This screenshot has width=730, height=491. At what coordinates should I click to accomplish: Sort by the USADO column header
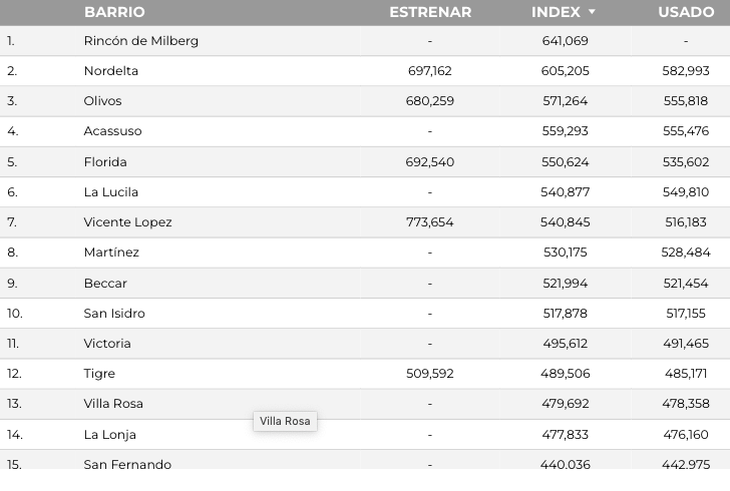[686, 12]
